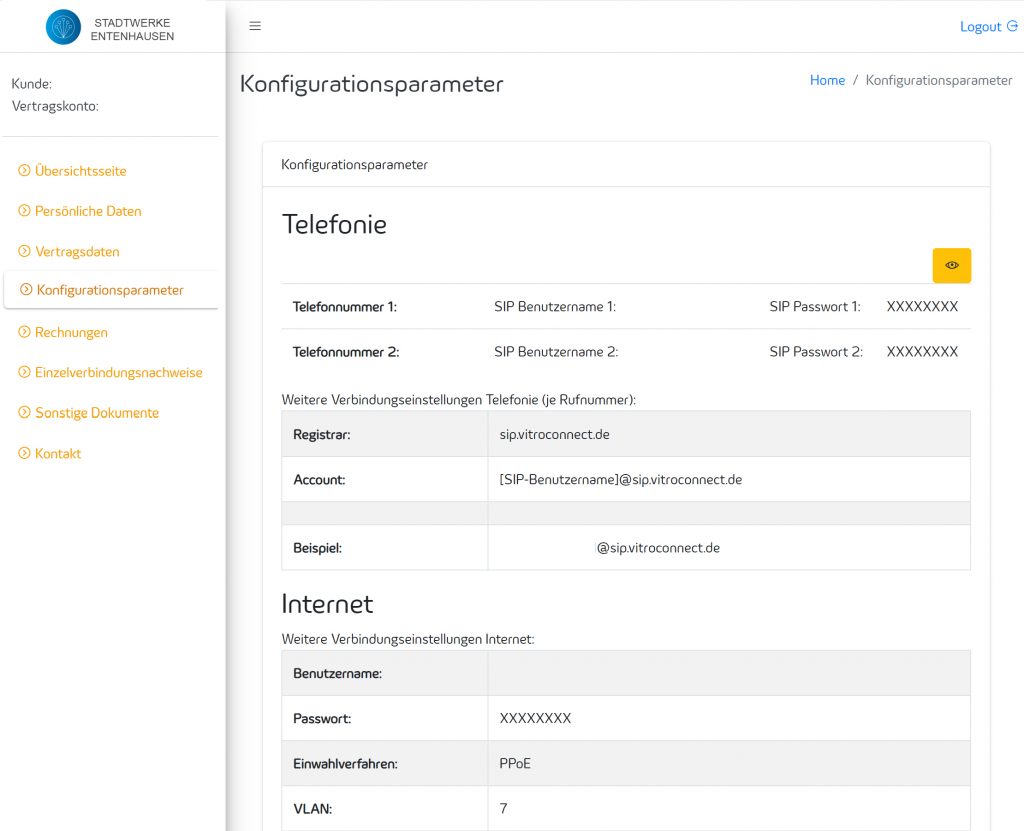
Task: Click the SIP Passwort 2 masked value
Action: (922, 351)
